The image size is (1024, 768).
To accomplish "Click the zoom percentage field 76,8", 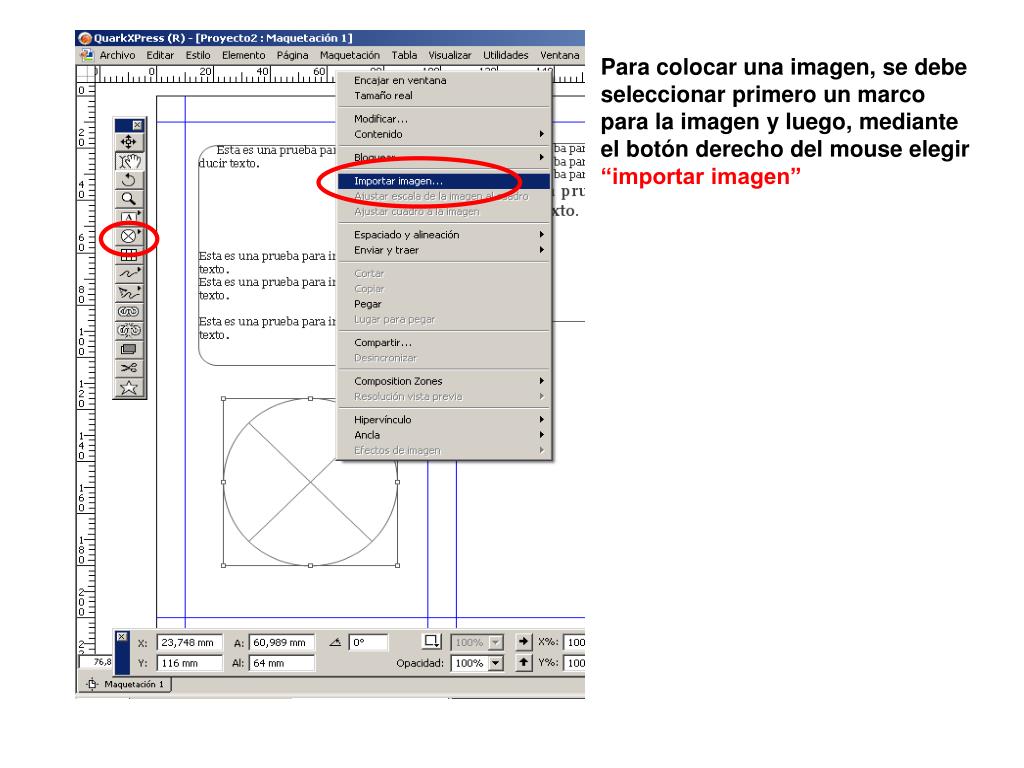I will 98,662.
